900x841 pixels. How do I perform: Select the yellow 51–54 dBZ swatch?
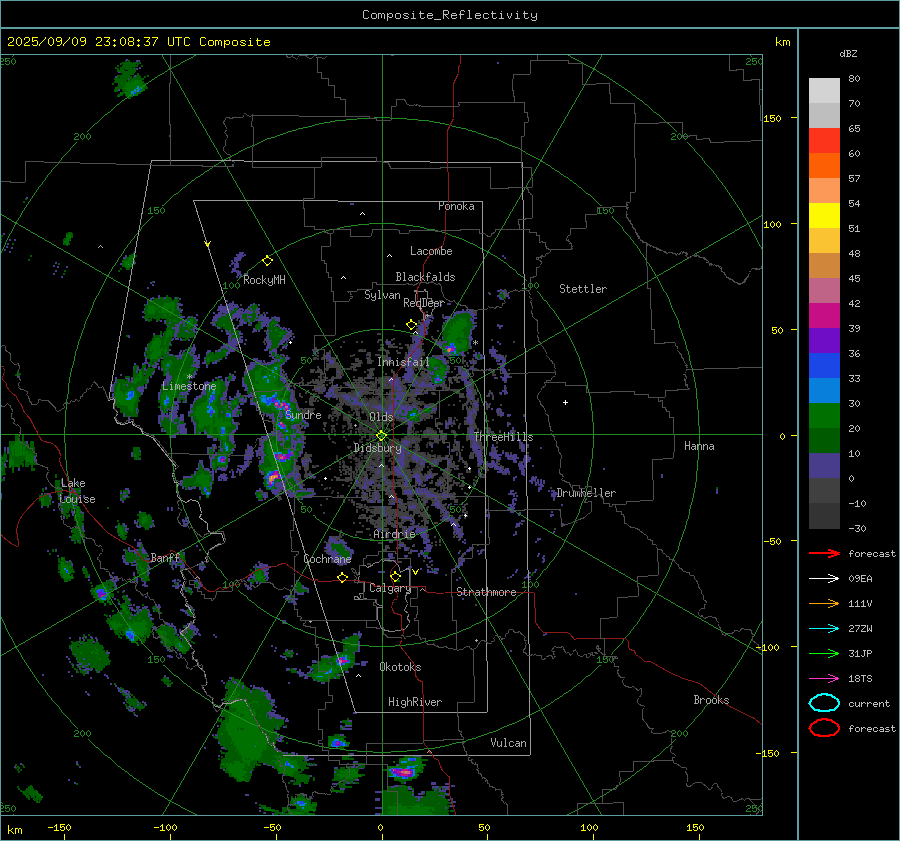(x=824, y=216)
